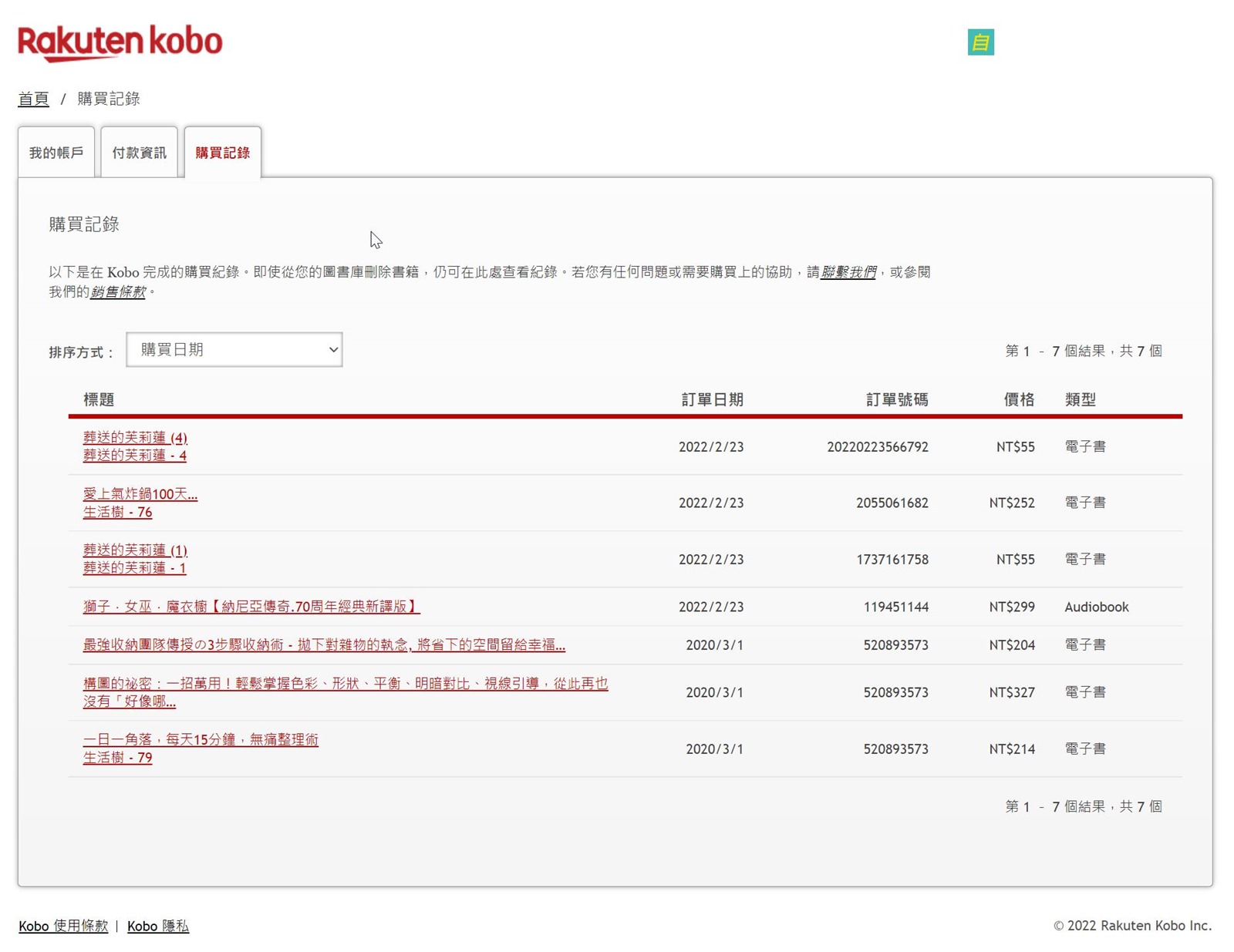Click the teal note icon at top
Screen dimensions: 1234x952
pyautogui.click(x=980, y=42)
